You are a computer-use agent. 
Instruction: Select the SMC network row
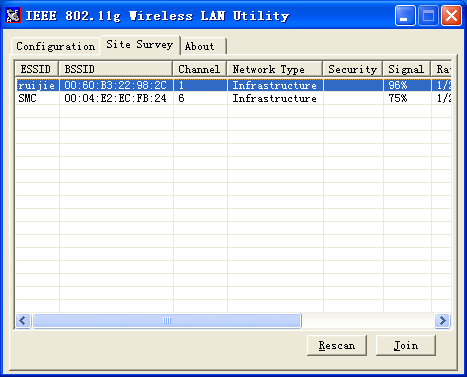click(x=233, y=98)
